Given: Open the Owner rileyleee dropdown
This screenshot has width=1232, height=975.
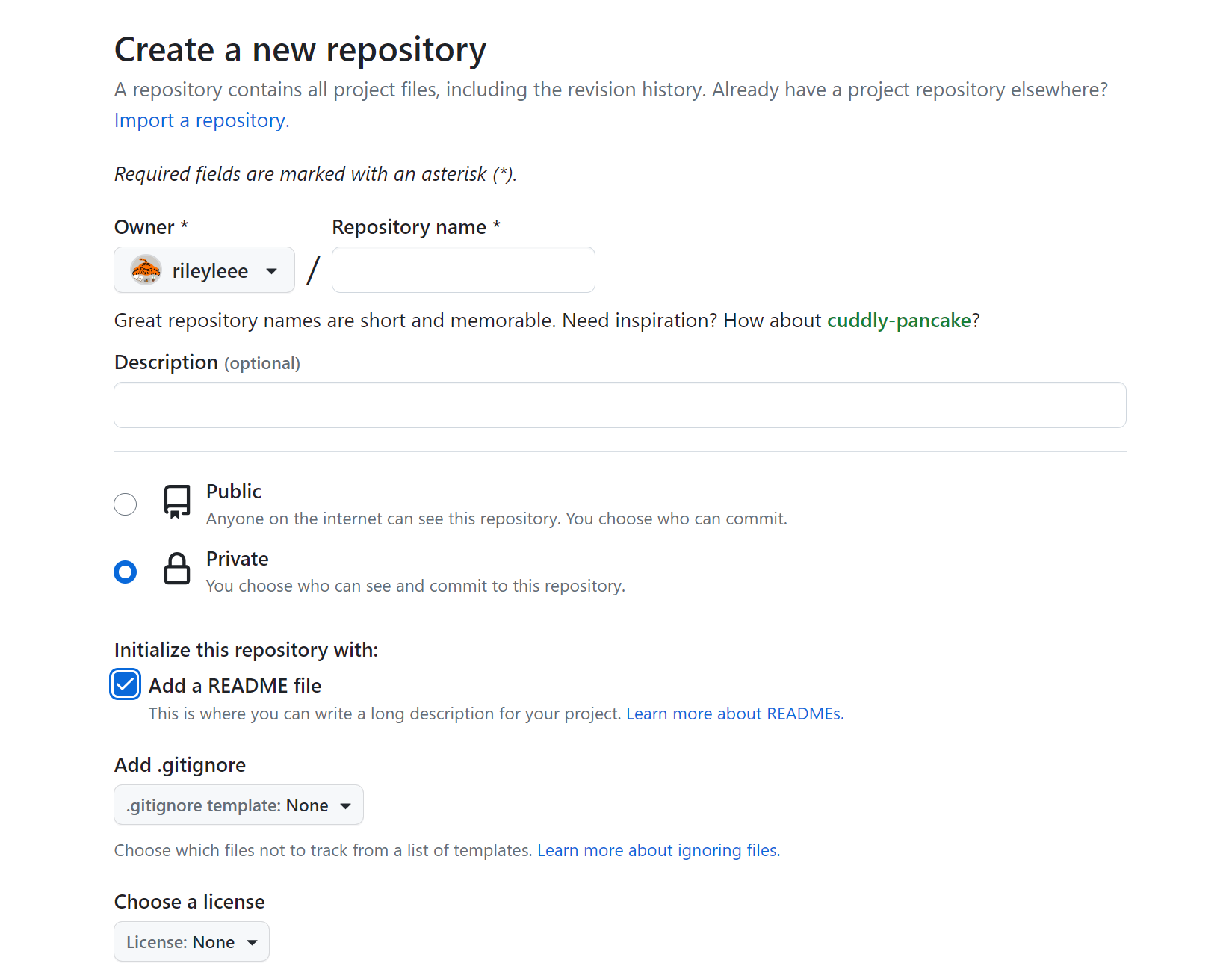Looking at the screenshot, I should [x=204, y=270].
